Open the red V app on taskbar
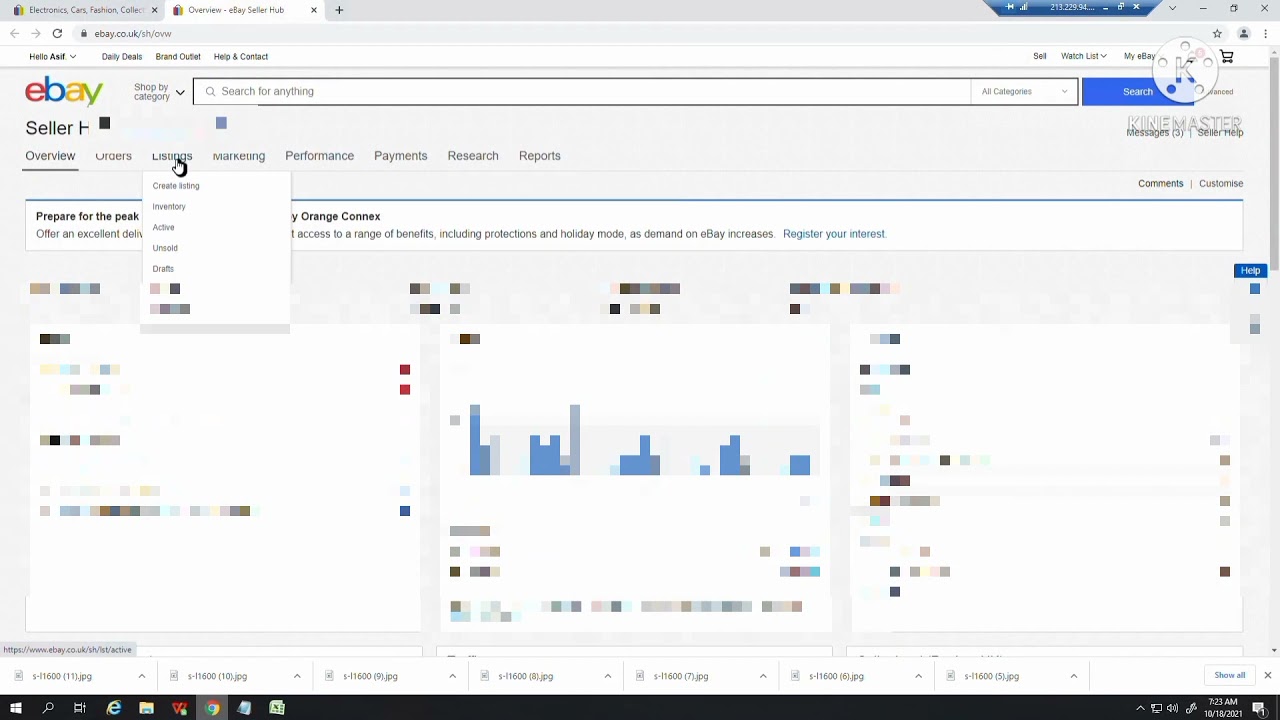Image resolution: width=1280 pixels, height=720 pixels. [179, 708]
